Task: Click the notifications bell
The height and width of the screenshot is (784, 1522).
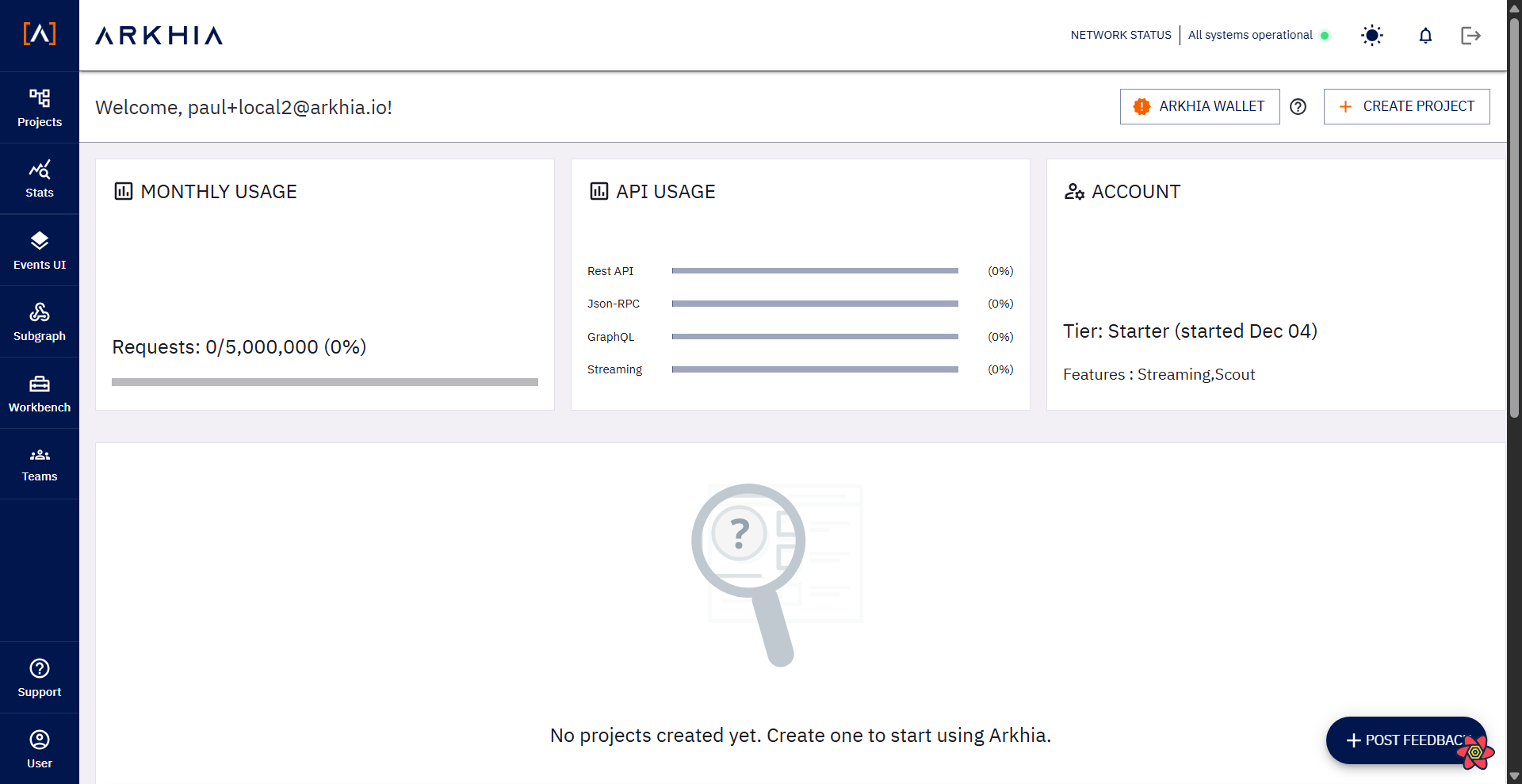Action: 1424,35
